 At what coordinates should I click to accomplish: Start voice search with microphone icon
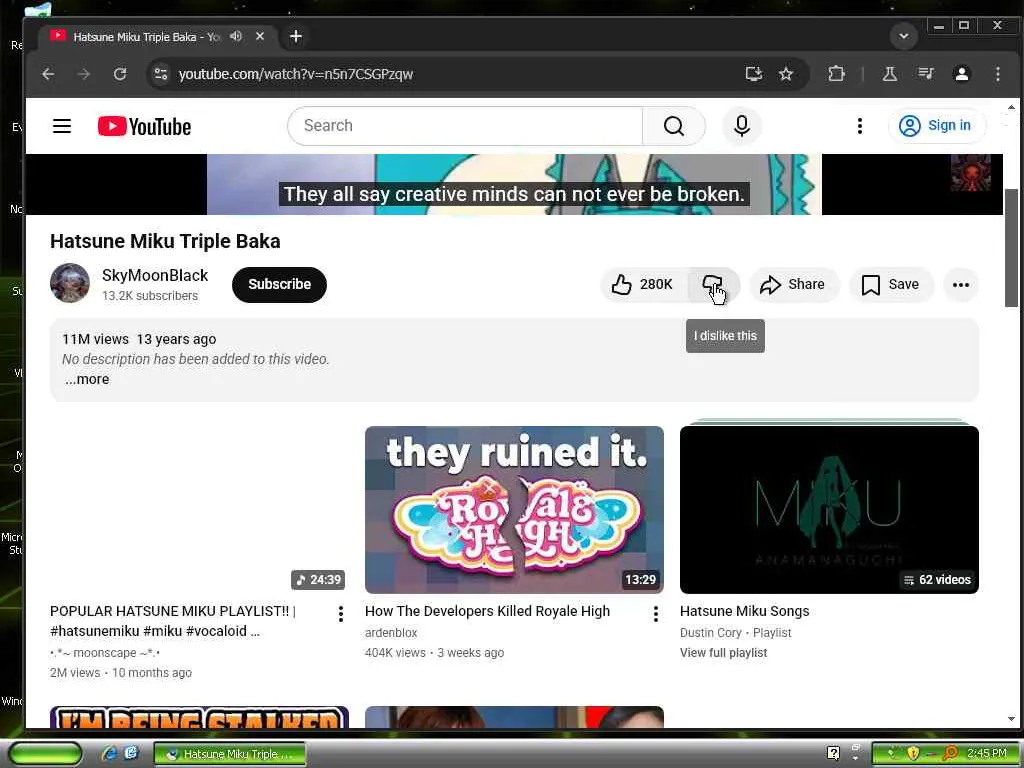click(742, 125)
